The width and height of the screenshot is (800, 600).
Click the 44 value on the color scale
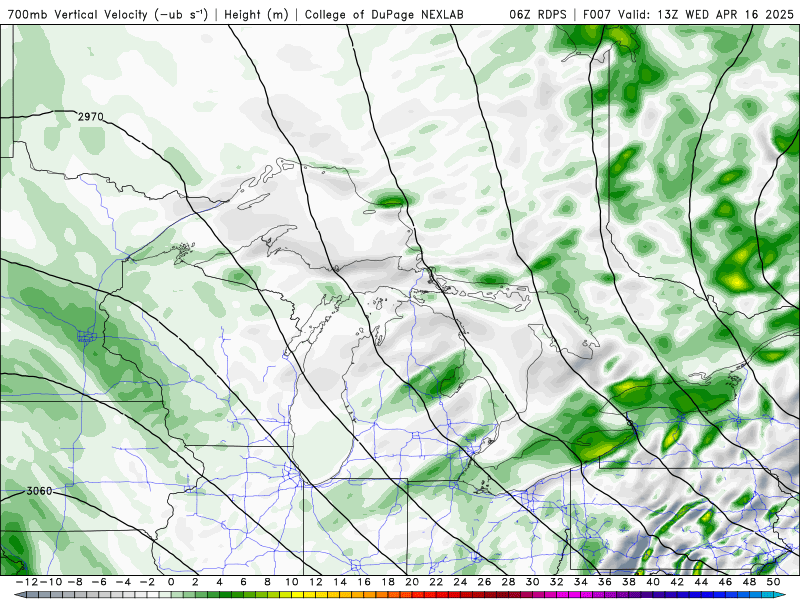point(702,582)
